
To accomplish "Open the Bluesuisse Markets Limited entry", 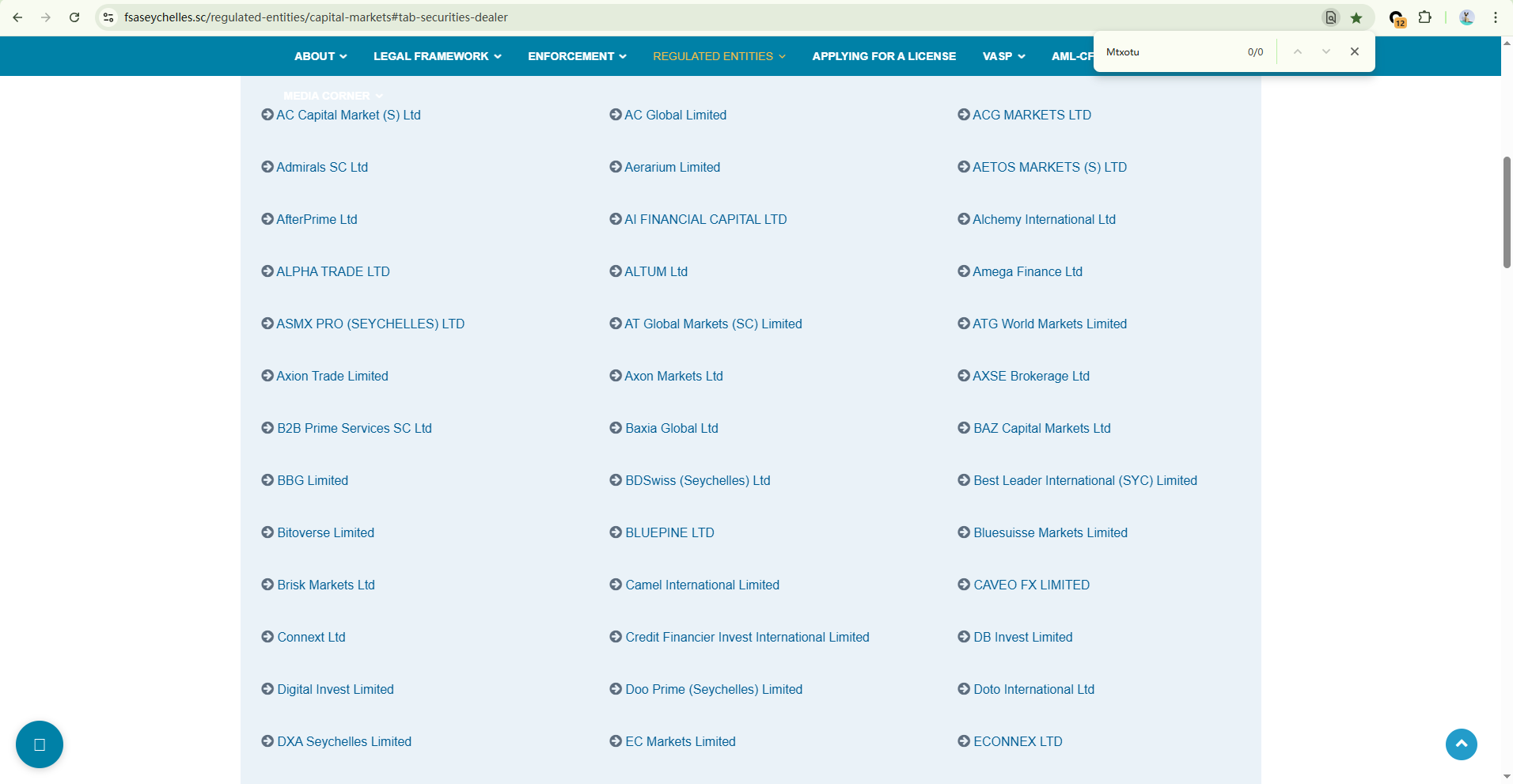I will (1050, 532).
